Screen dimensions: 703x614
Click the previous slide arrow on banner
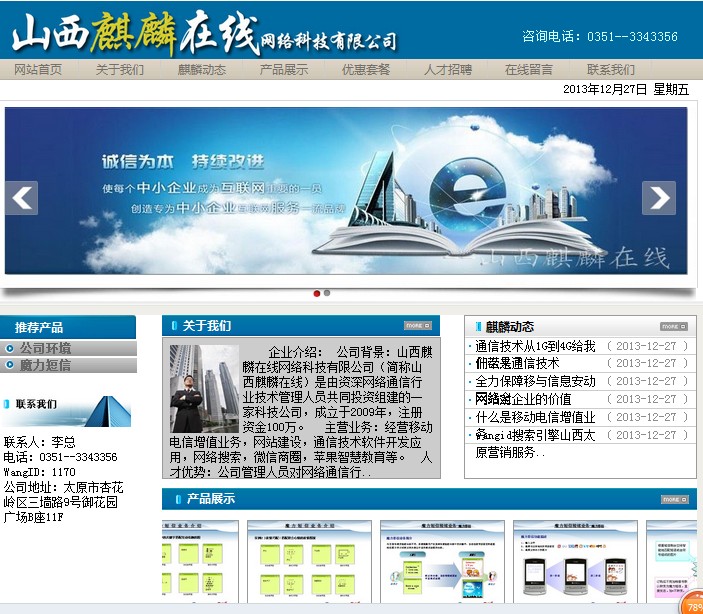21,198
